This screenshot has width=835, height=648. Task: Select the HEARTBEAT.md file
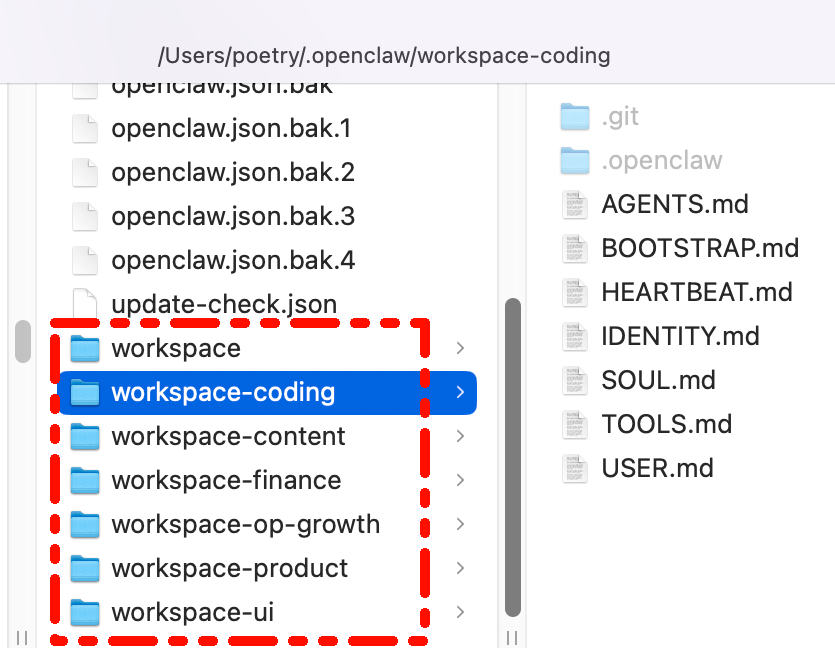point(697,292)
